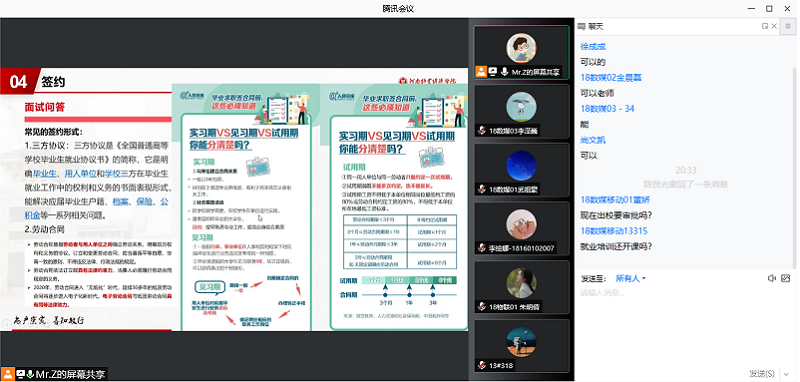Click the screen share icon on Mr.Z tile
Screen dimensions: 800x382
(x=492, y=72)
